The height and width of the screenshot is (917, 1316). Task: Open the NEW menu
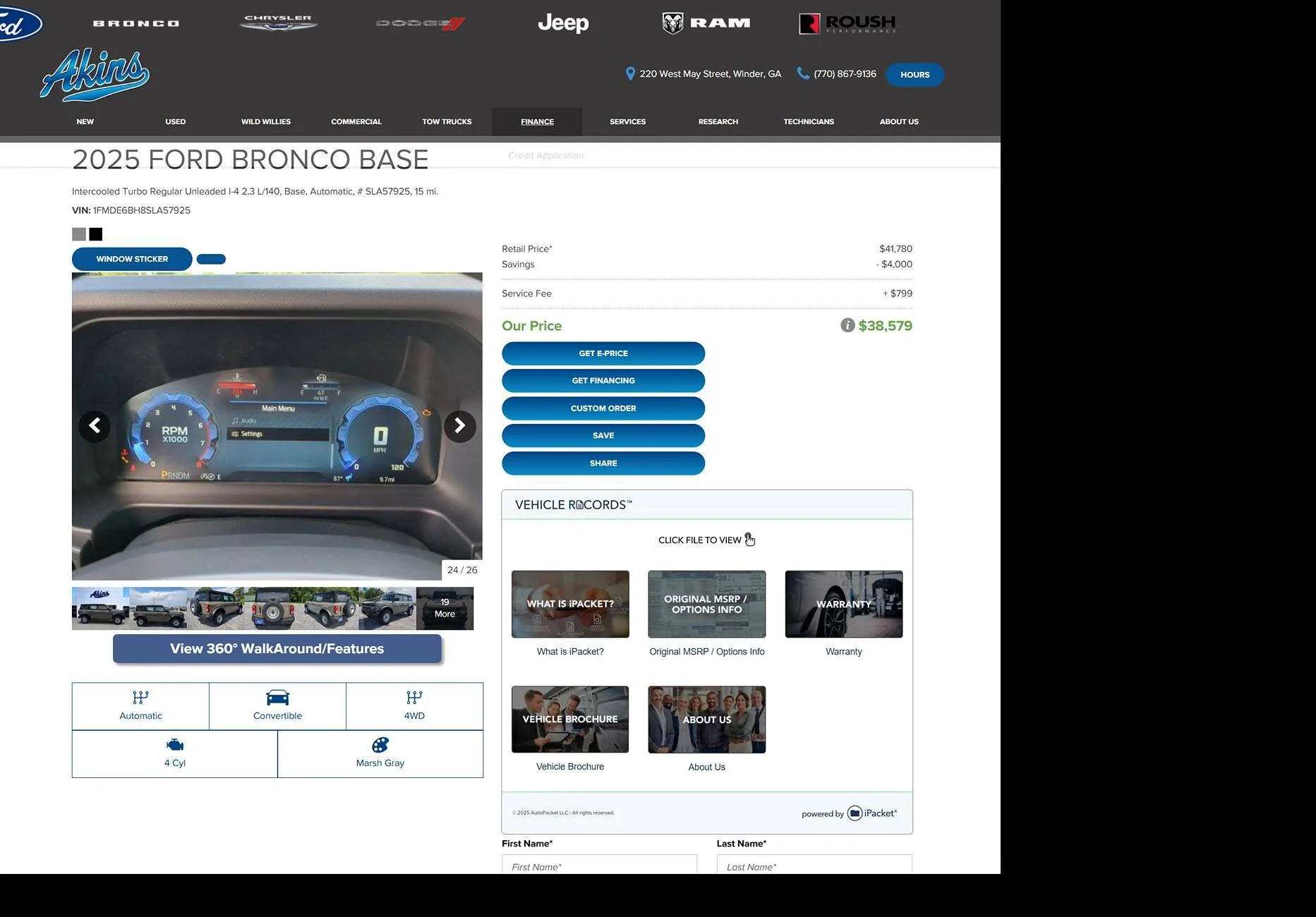tap(85, 121)
